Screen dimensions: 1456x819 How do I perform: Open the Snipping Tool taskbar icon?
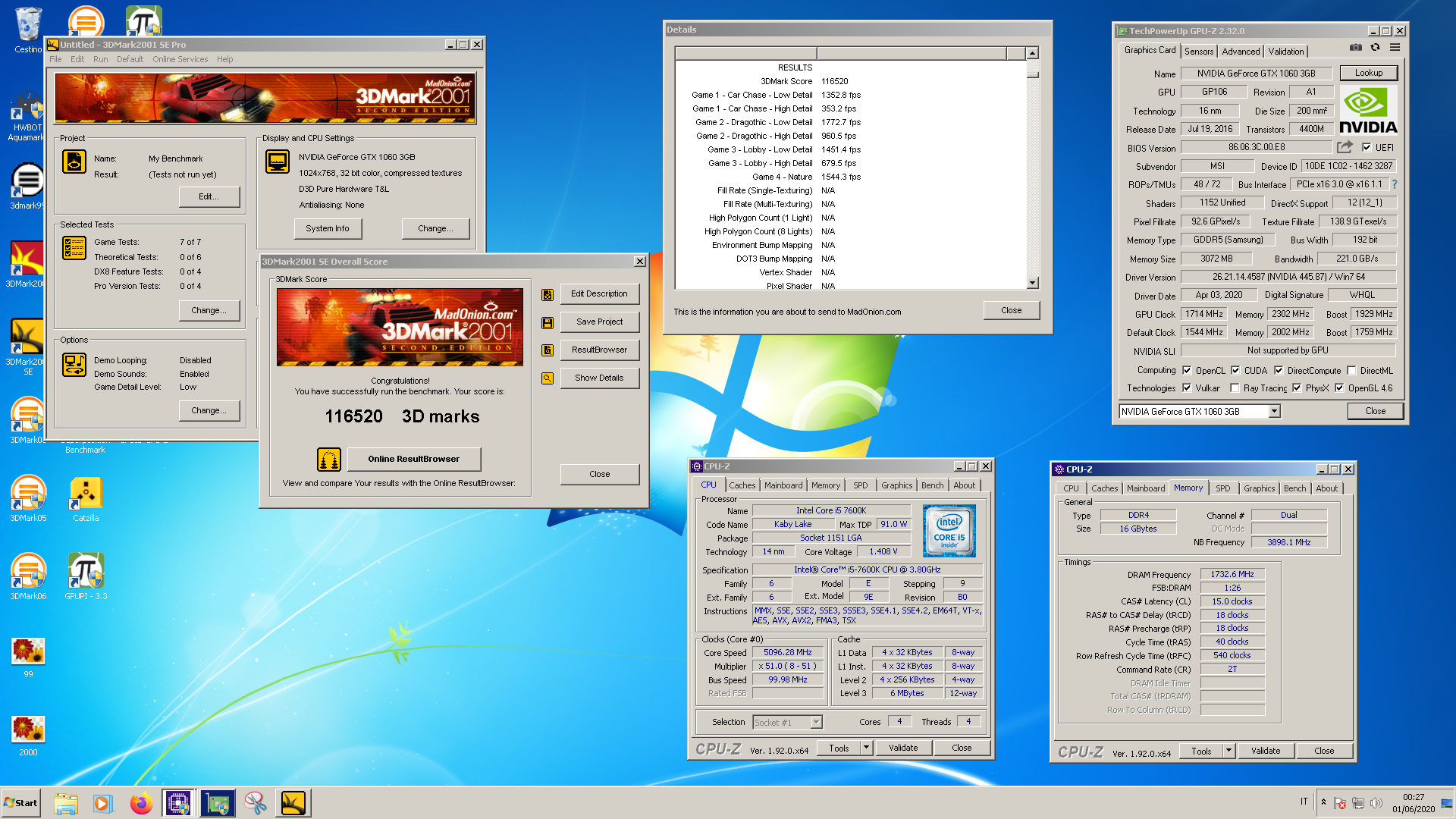click(x=256, y=803)
